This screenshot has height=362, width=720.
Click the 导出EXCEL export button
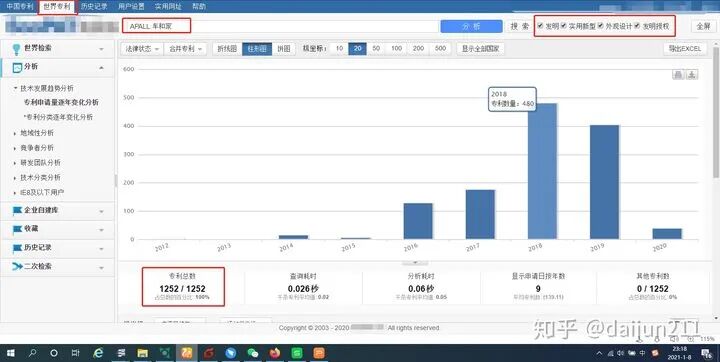tap(685, 49)
